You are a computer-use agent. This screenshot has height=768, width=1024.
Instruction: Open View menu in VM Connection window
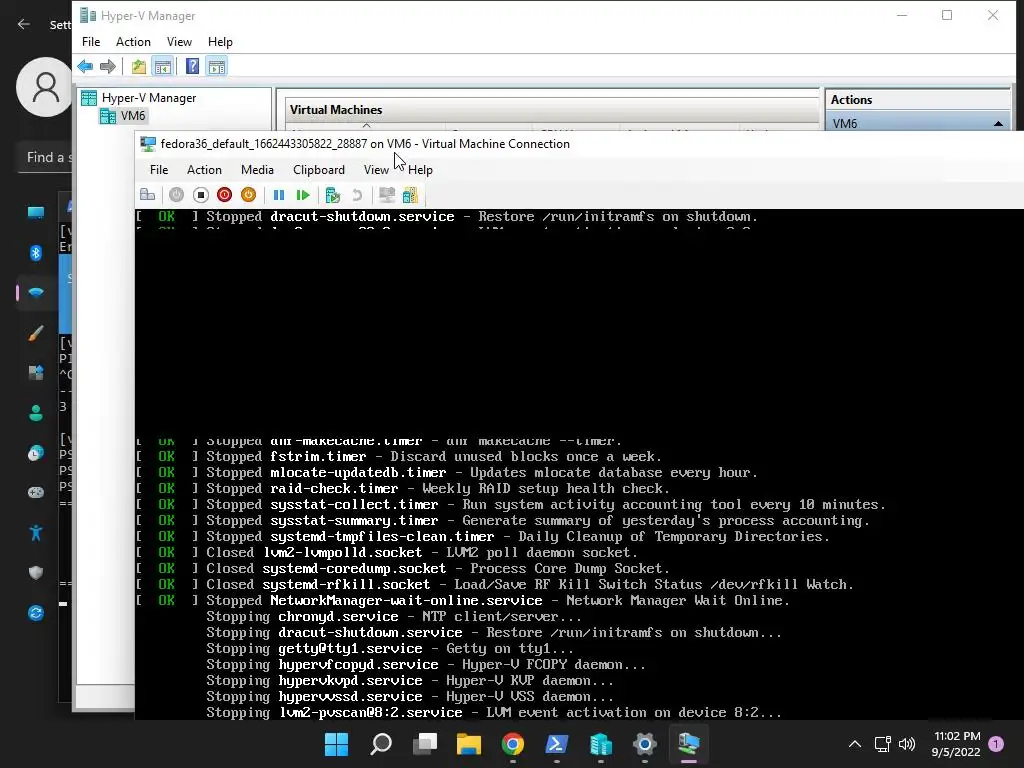(376, 170)
